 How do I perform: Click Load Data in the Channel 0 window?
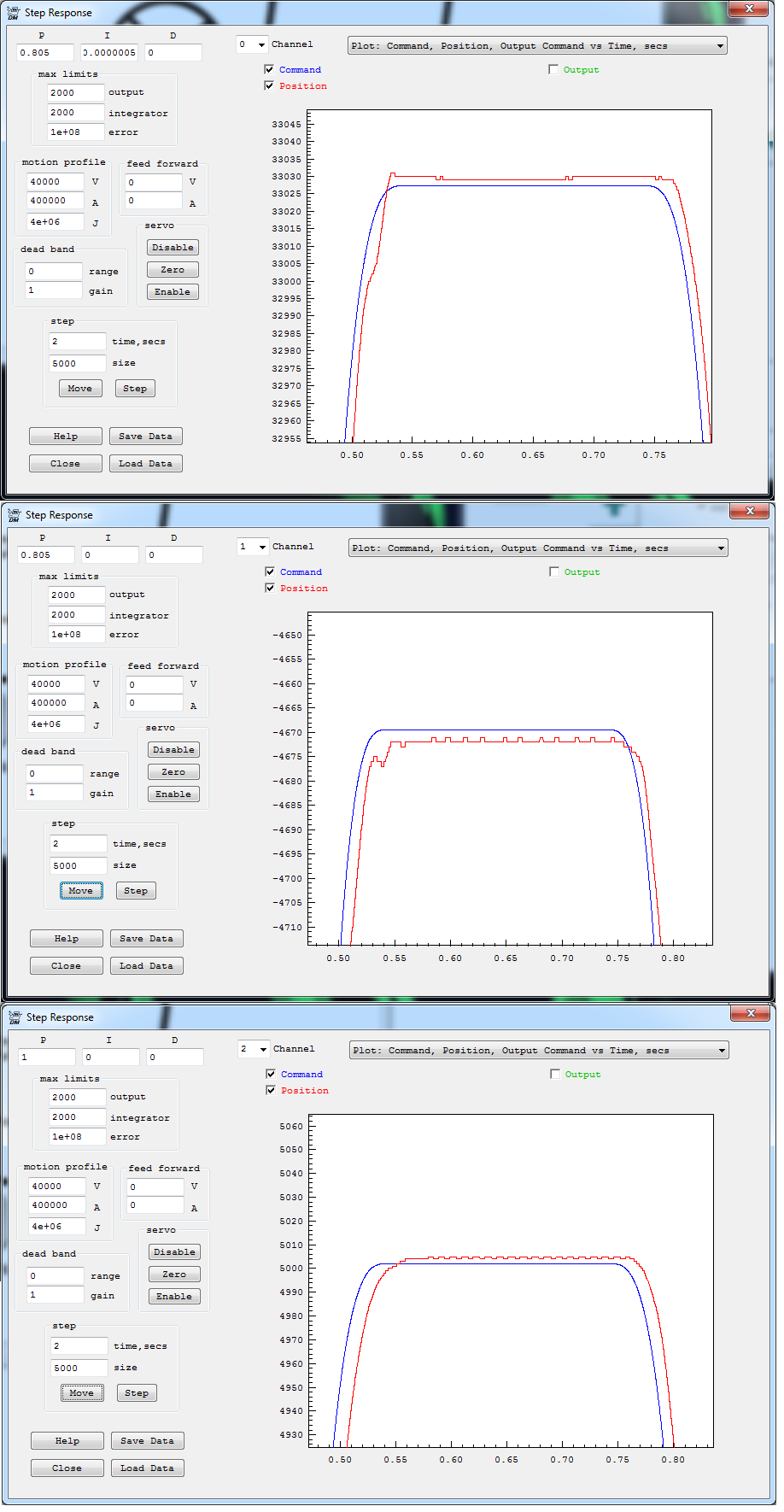click(145, 464)
